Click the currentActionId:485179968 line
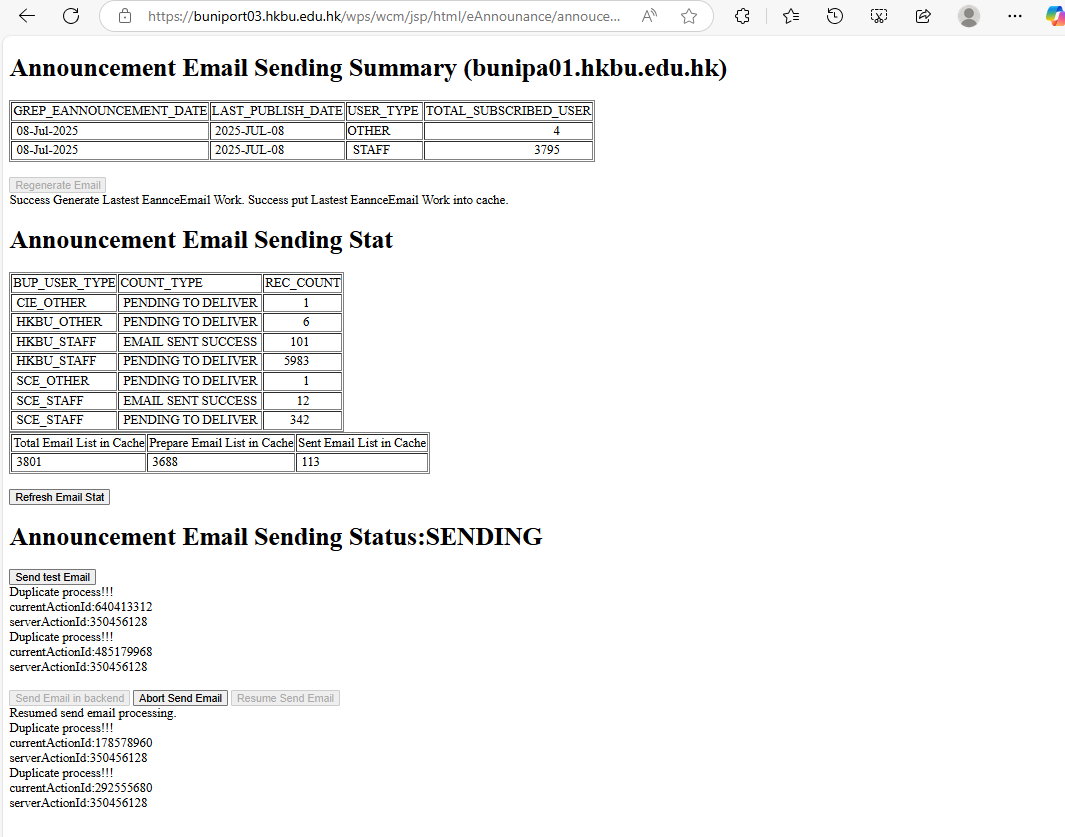The width and height of the screenshot is (1065, 837). pos(81,652)
